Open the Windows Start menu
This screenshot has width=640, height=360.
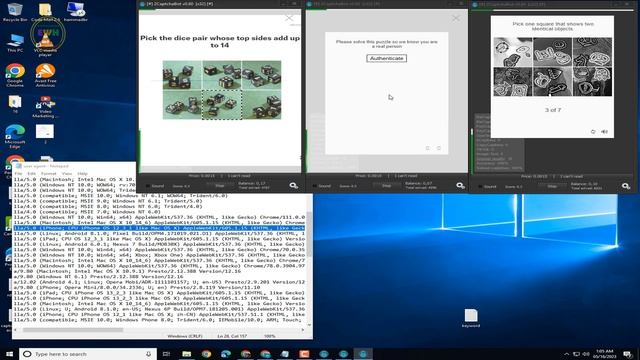[9, 354]
